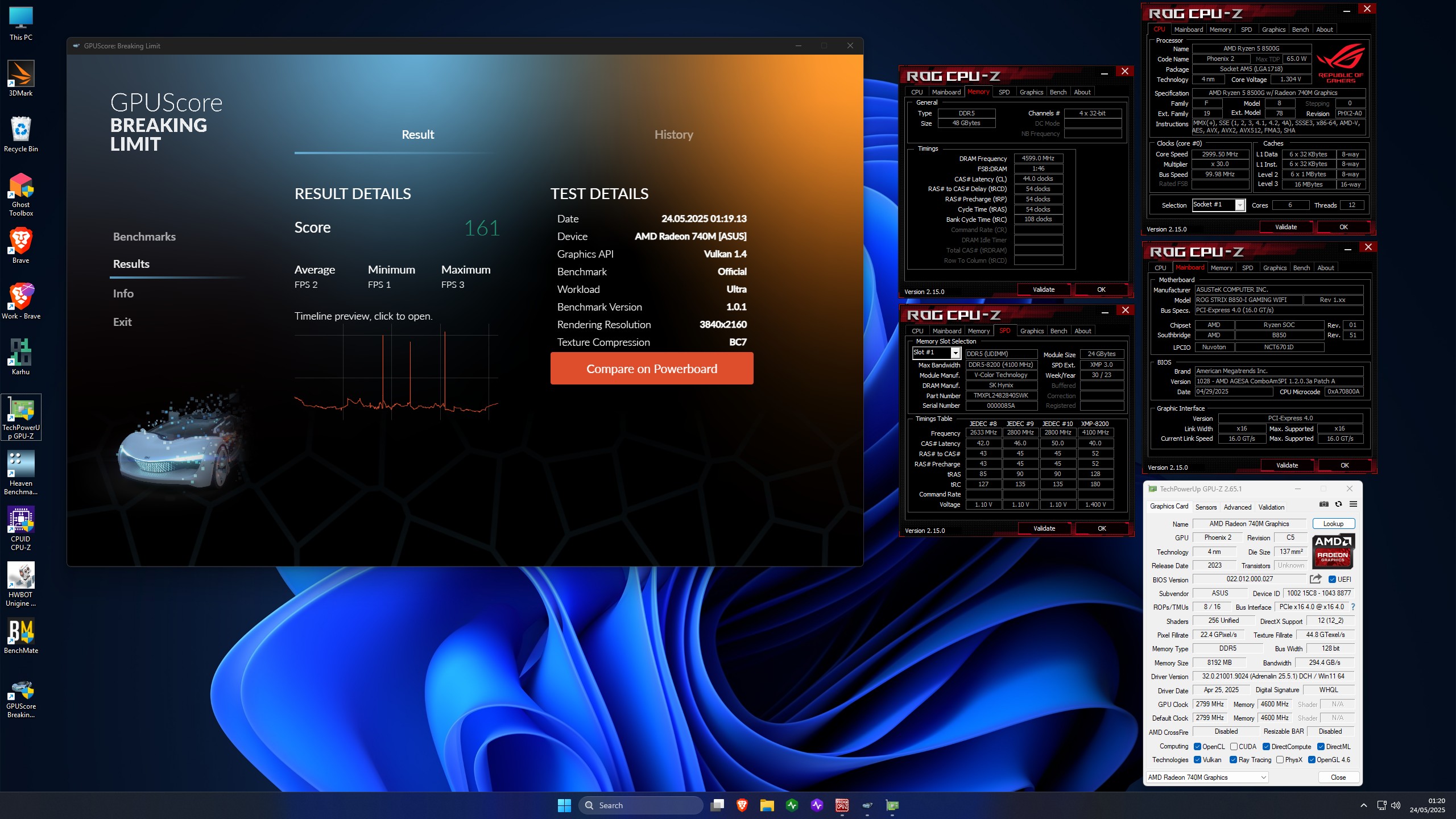Viewport: 1456px width, 819px height.
Task: Click OK in the CPU-Z Mainboard window
Action: [x=1345, y=465]
